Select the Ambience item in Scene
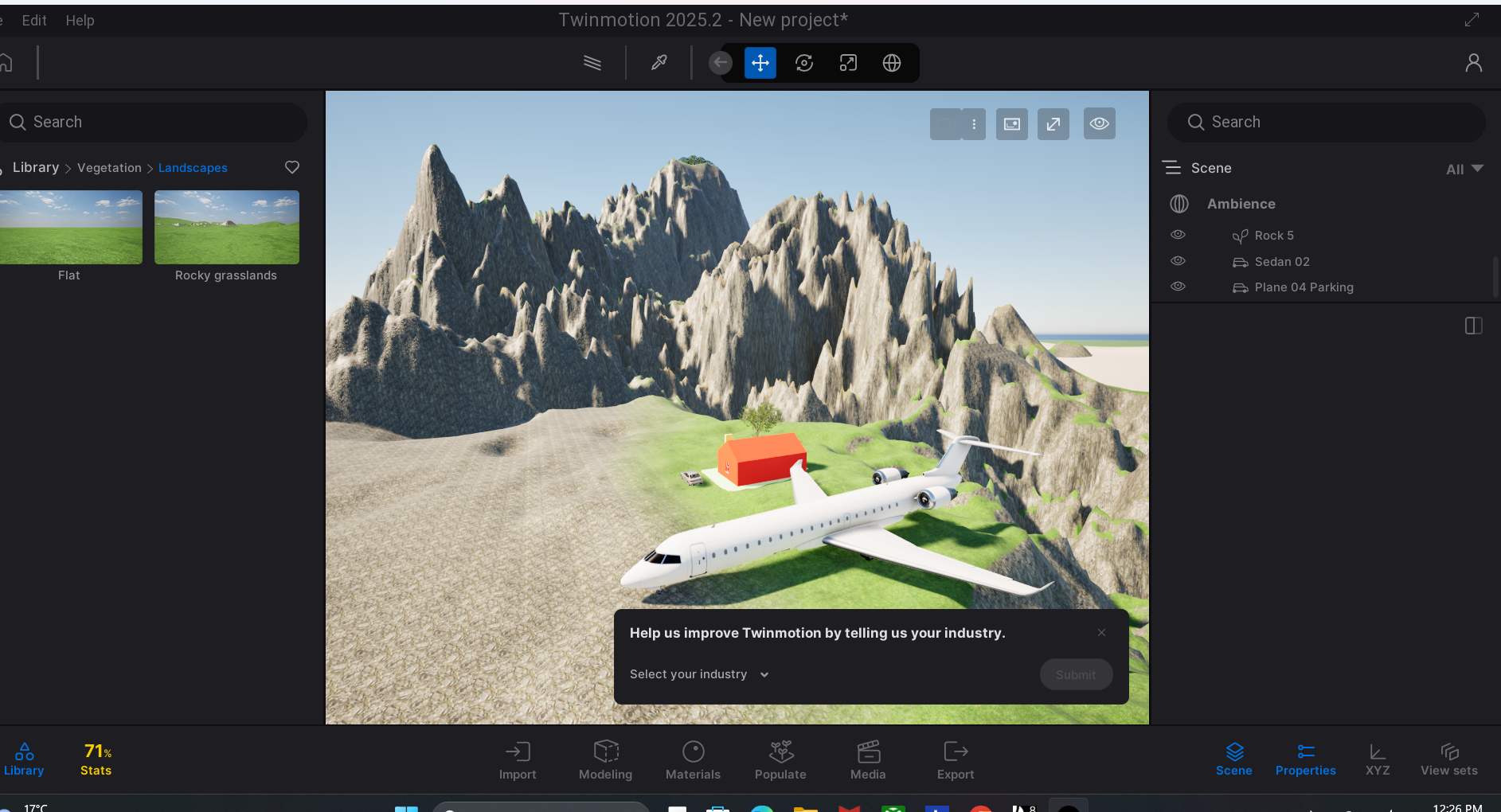This screenshot has width=1501, height=812. (1241, 204)
